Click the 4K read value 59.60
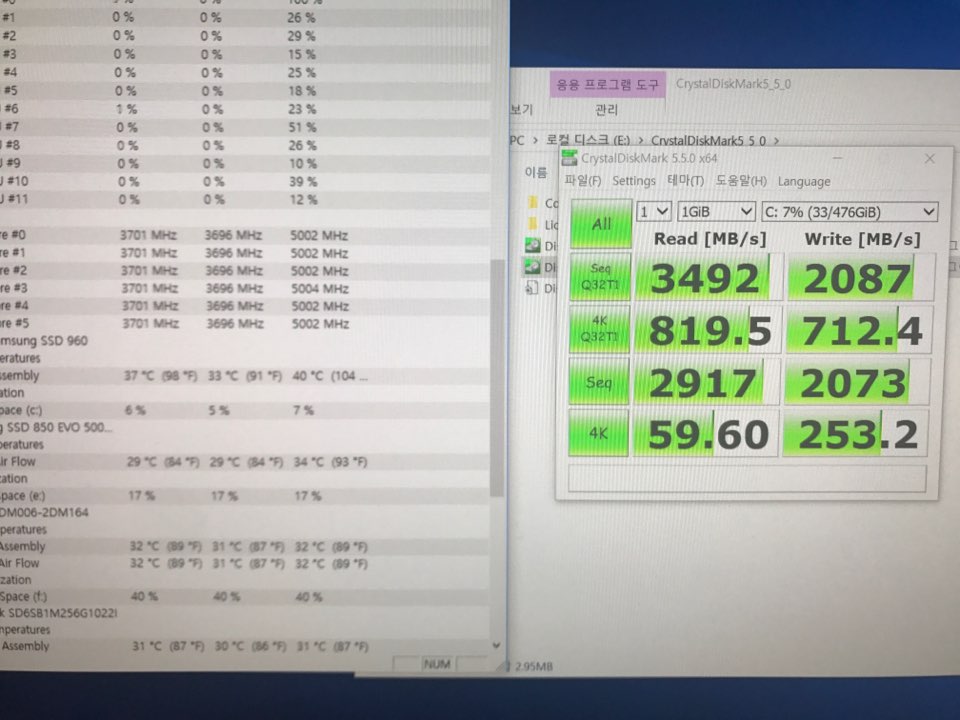This screenshot has height=720, width=960. [x=707, y=434]
